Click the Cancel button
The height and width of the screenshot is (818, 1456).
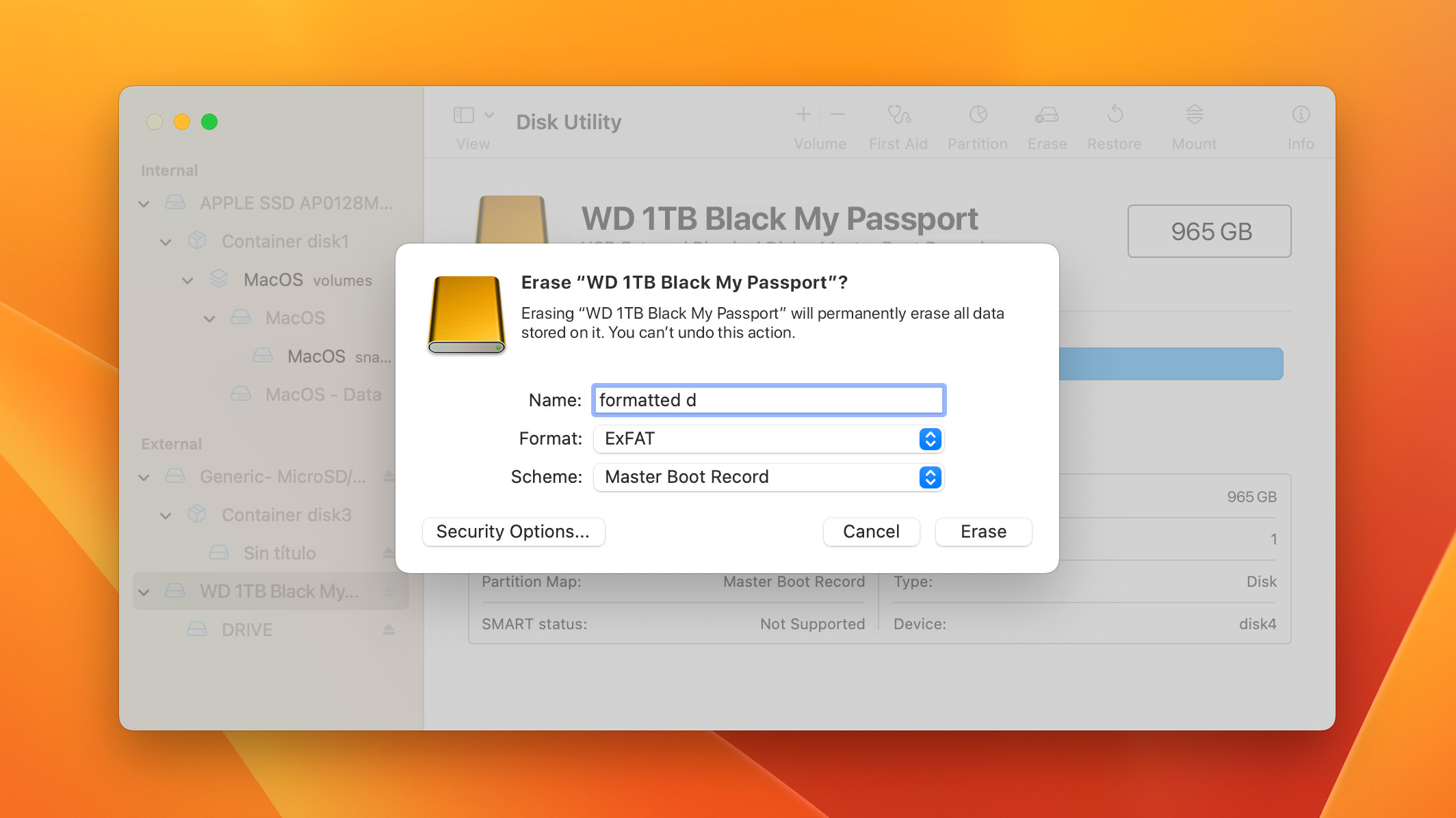pos(870,531)
